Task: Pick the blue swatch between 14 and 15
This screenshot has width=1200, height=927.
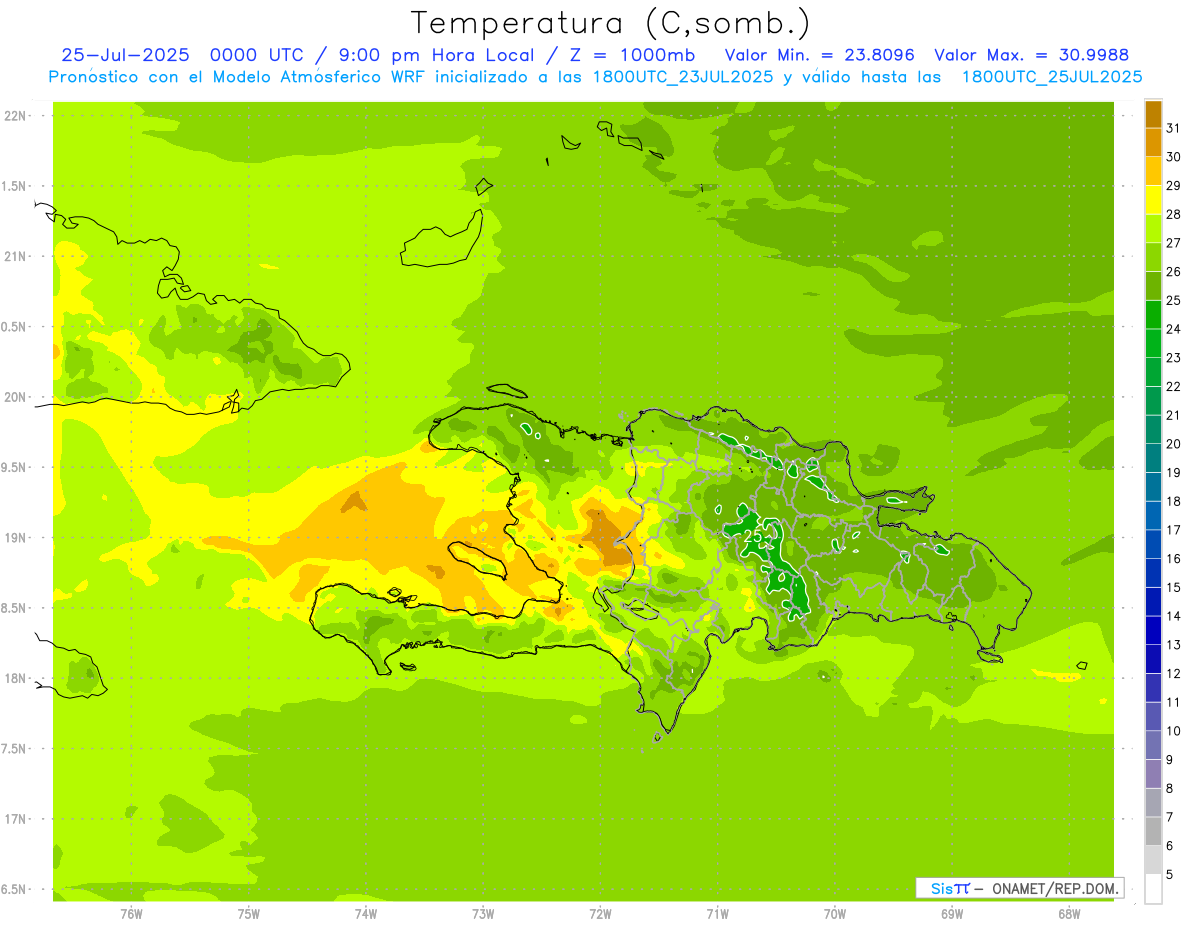Action: pyautogui.click(x=1153, y=602)
